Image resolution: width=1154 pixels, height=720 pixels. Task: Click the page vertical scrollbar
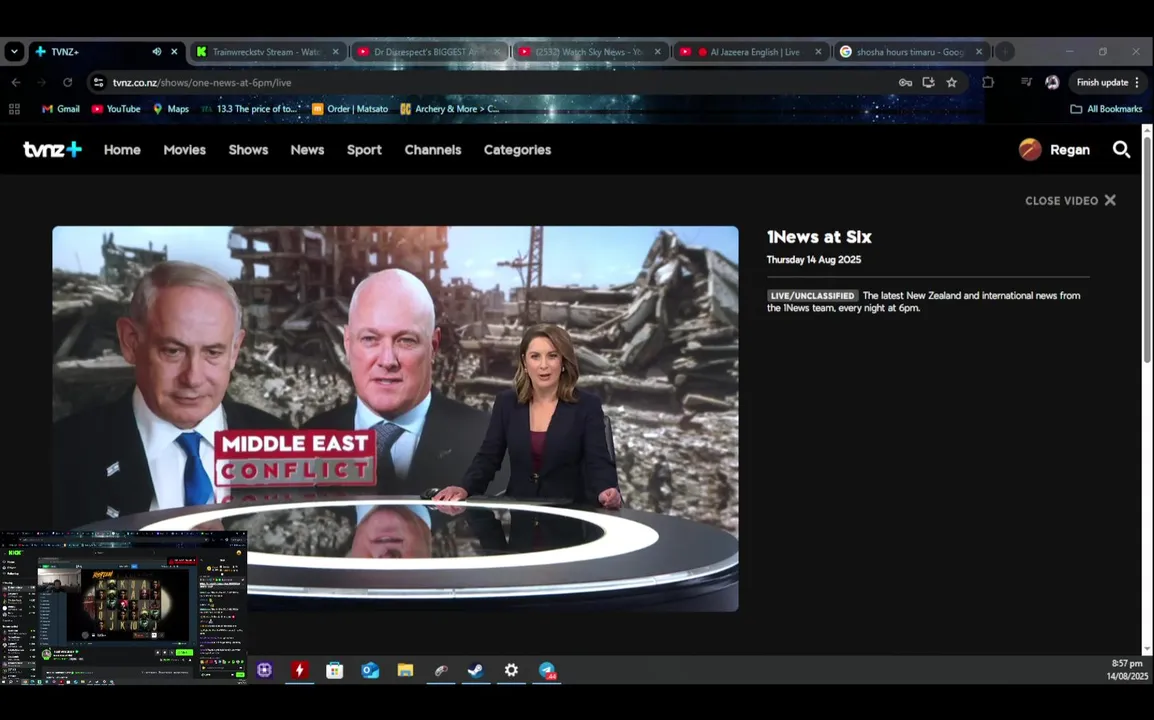pos(1147,250)
